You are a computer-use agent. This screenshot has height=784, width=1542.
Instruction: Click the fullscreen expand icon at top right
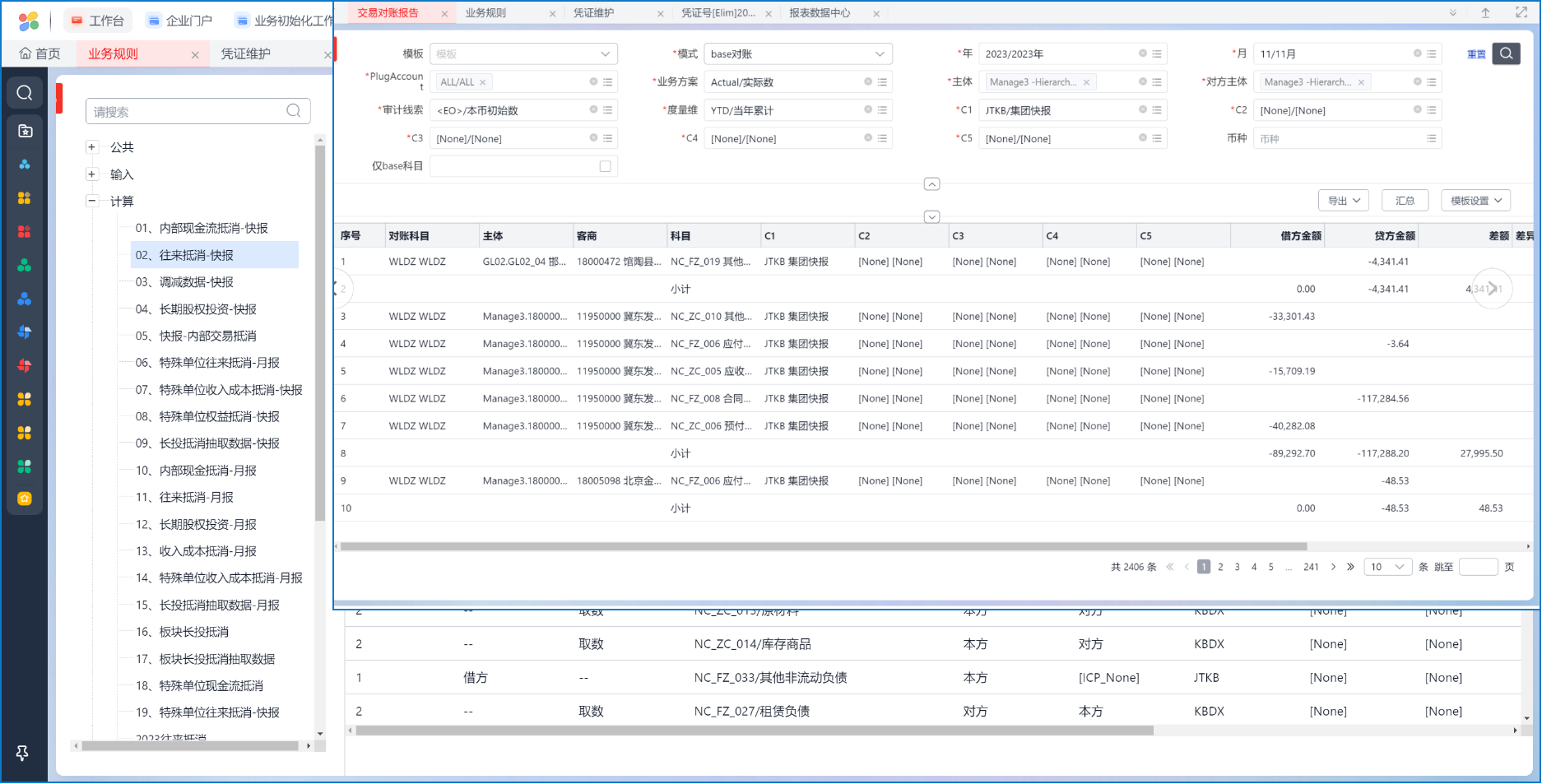1521,13
